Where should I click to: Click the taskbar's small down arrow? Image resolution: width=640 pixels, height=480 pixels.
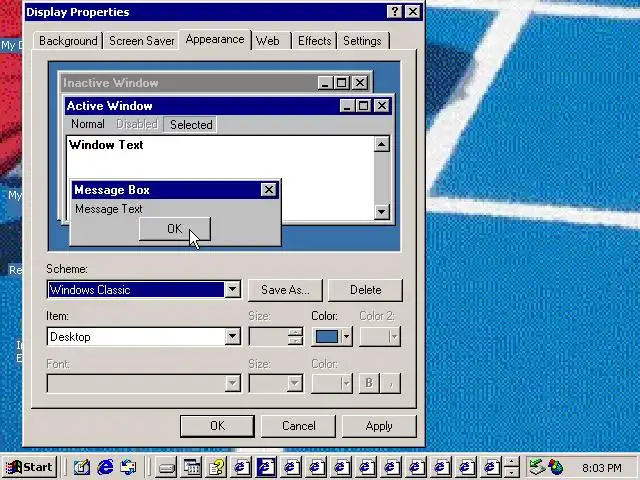(x=512, y=472)
